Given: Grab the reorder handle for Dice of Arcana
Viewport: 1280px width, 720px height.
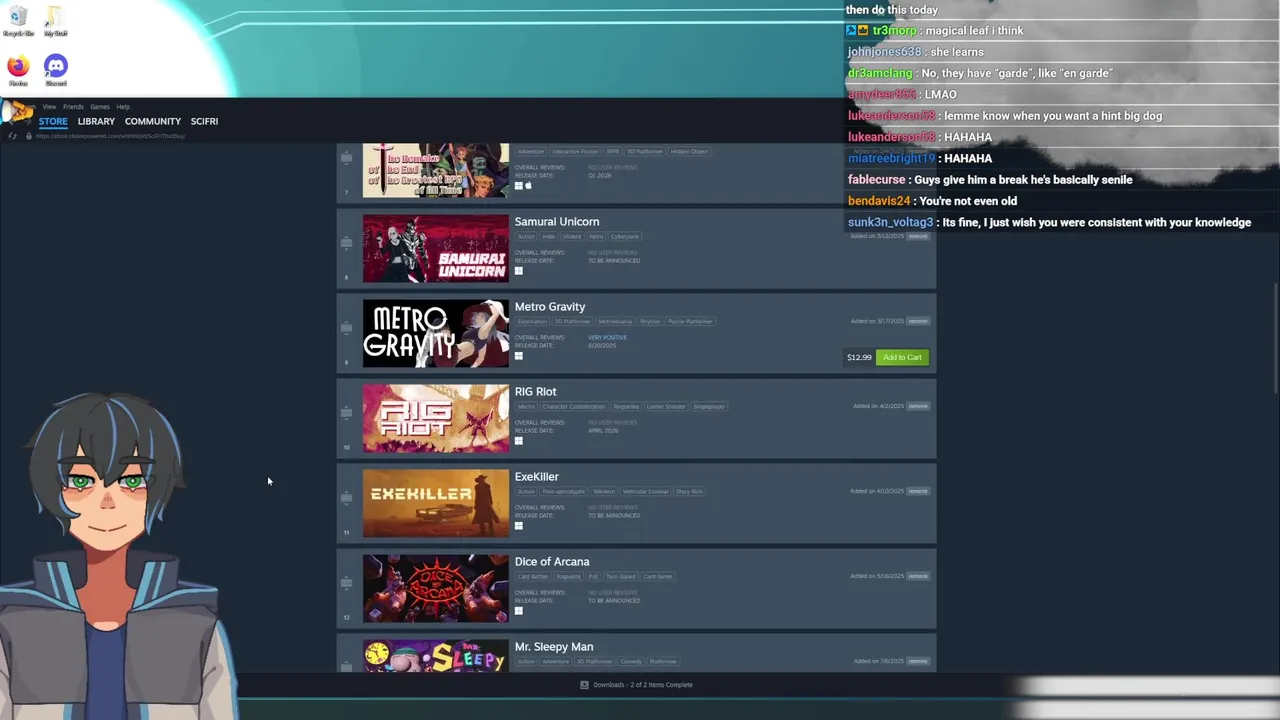Looking at the screenshot, I should point(346,583).
